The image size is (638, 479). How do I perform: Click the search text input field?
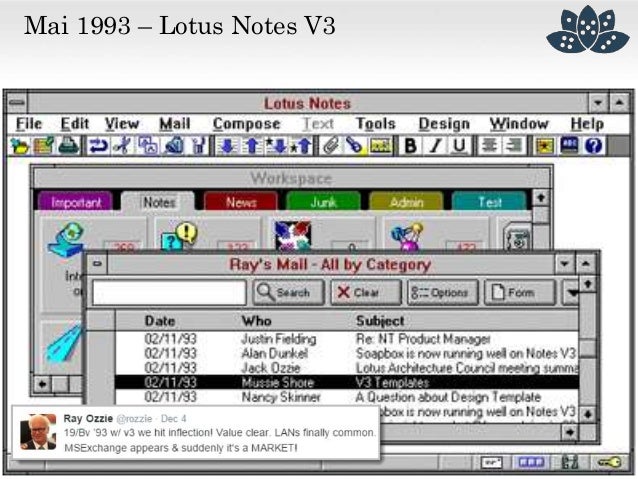point(169,292)
